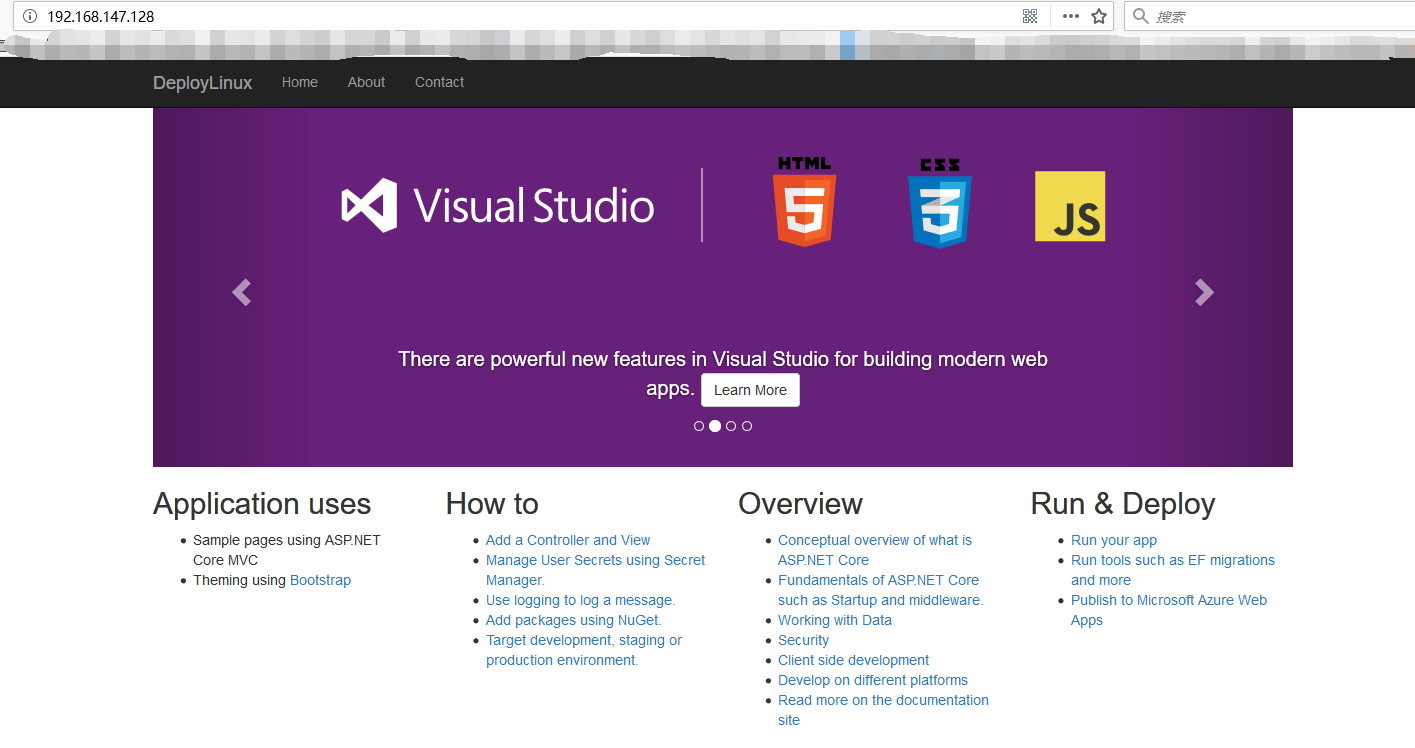Image resolution: width=1415 pixels, height=748 pixels.
Task: Select the fourth carousel indicator dot
Action: 747,426
